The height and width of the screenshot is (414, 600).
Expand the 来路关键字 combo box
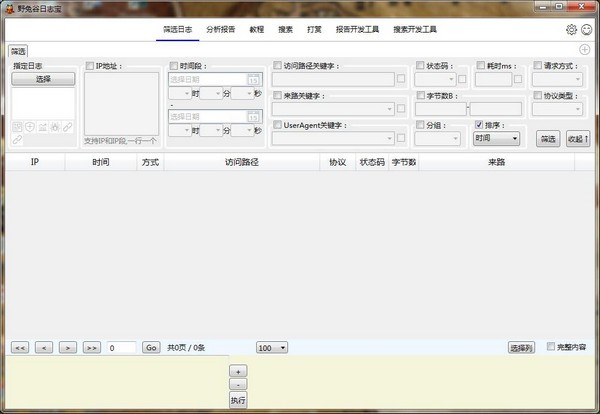point(333,109)
